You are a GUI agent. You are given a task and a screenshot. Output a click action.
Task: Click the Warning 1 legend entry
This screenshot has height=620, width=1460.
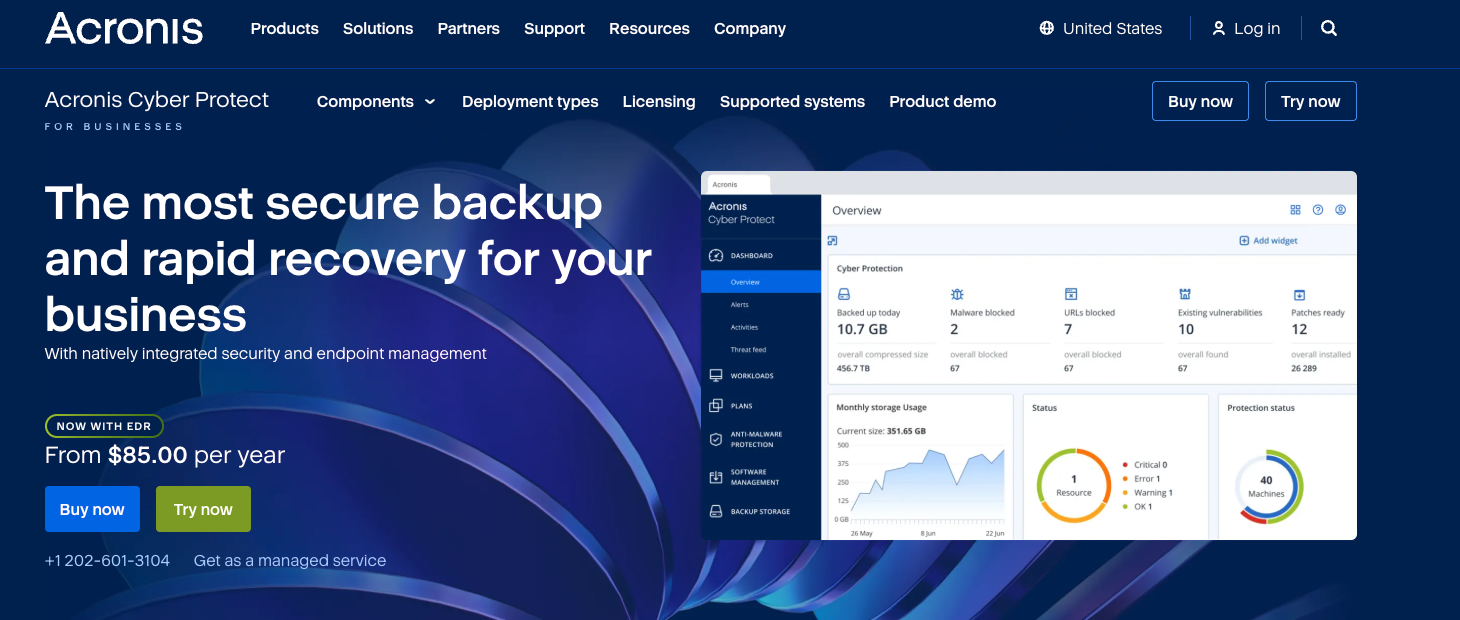[1148, 493]
